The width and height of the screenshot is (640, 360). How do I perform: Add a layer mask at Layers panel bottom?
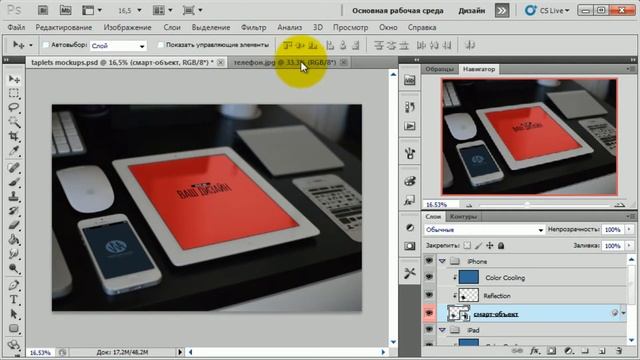point(551,351)
